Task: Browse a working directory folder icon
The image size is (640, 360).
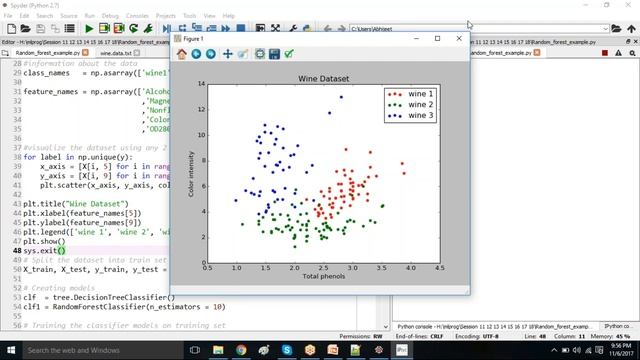Action: tap(616, 29)
